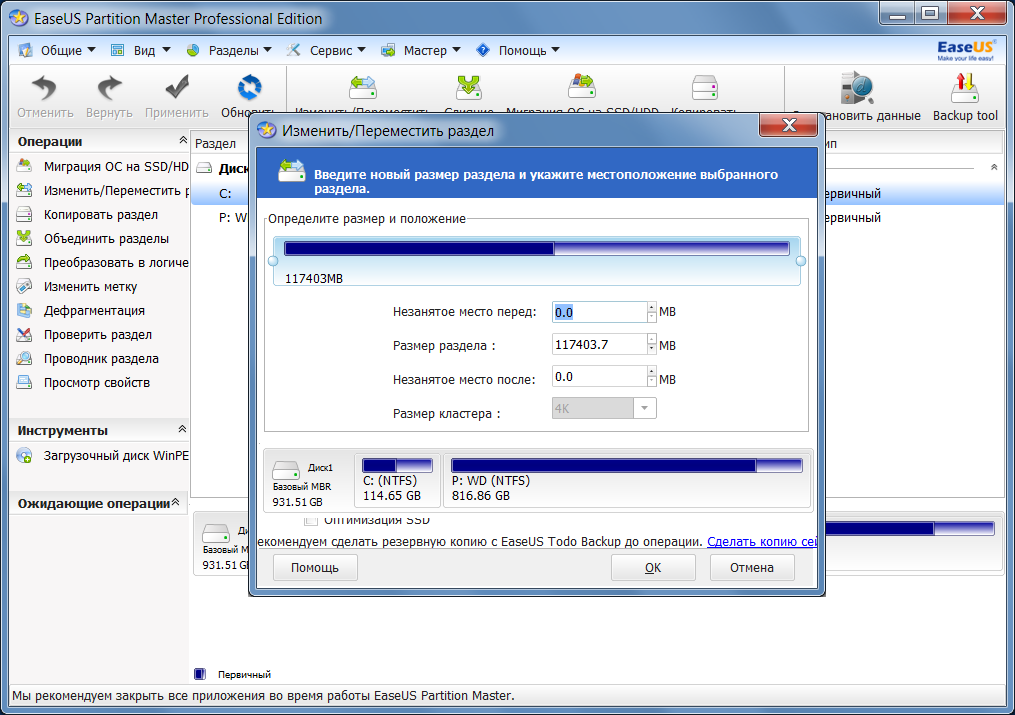Click the Refresh (Обновить) toolbar icon
1015x715 pixels.
[x=249, y=87]
